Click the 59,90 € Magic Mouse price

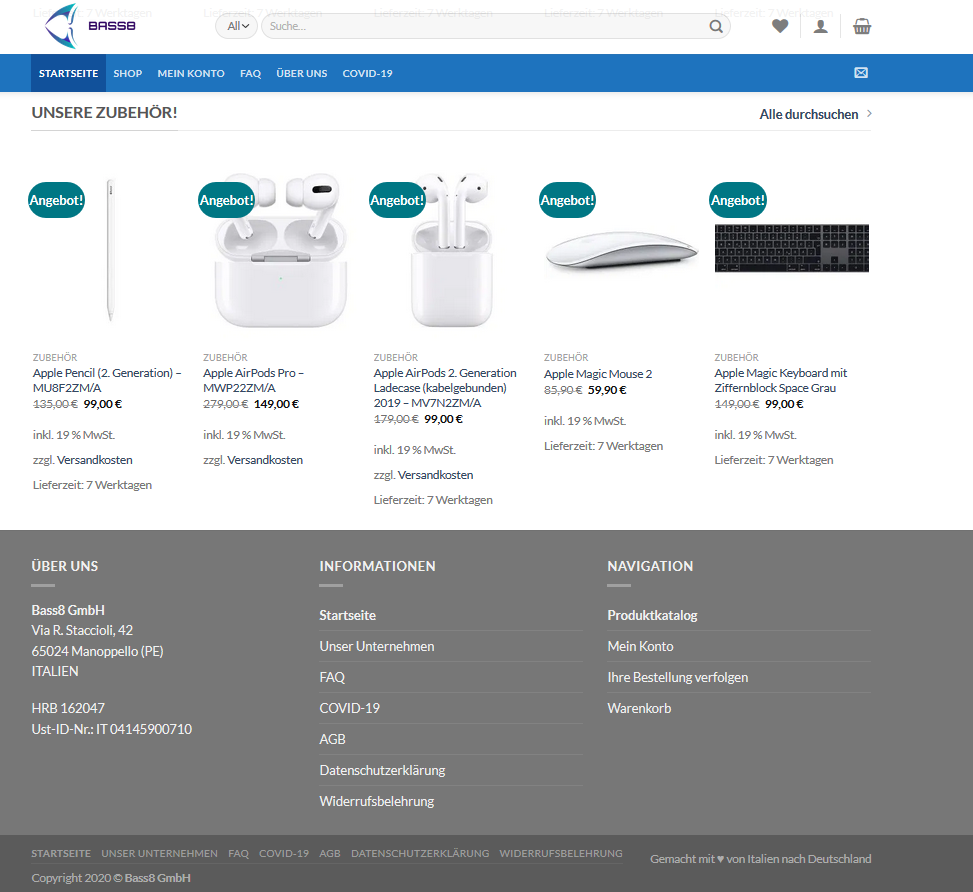click(607, 390)
